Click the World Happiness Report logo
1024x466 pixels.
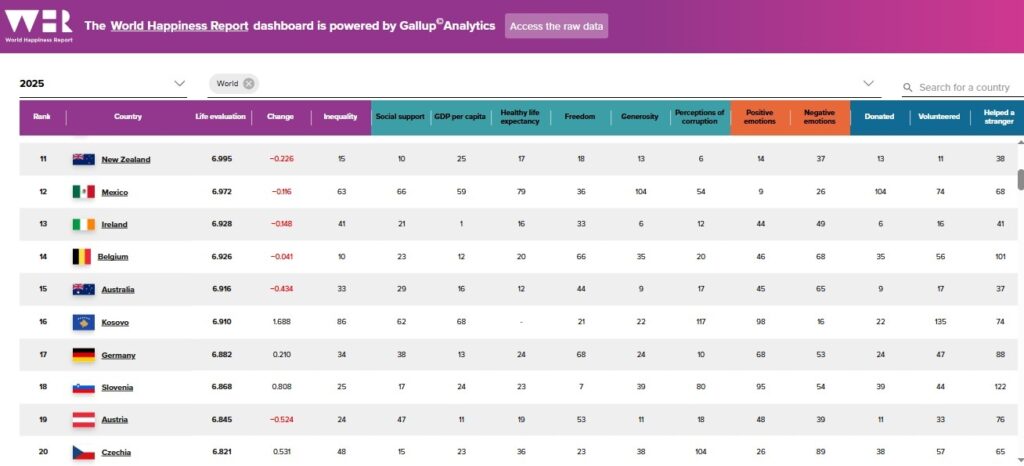pyautogui.click(x=37, y=26)
